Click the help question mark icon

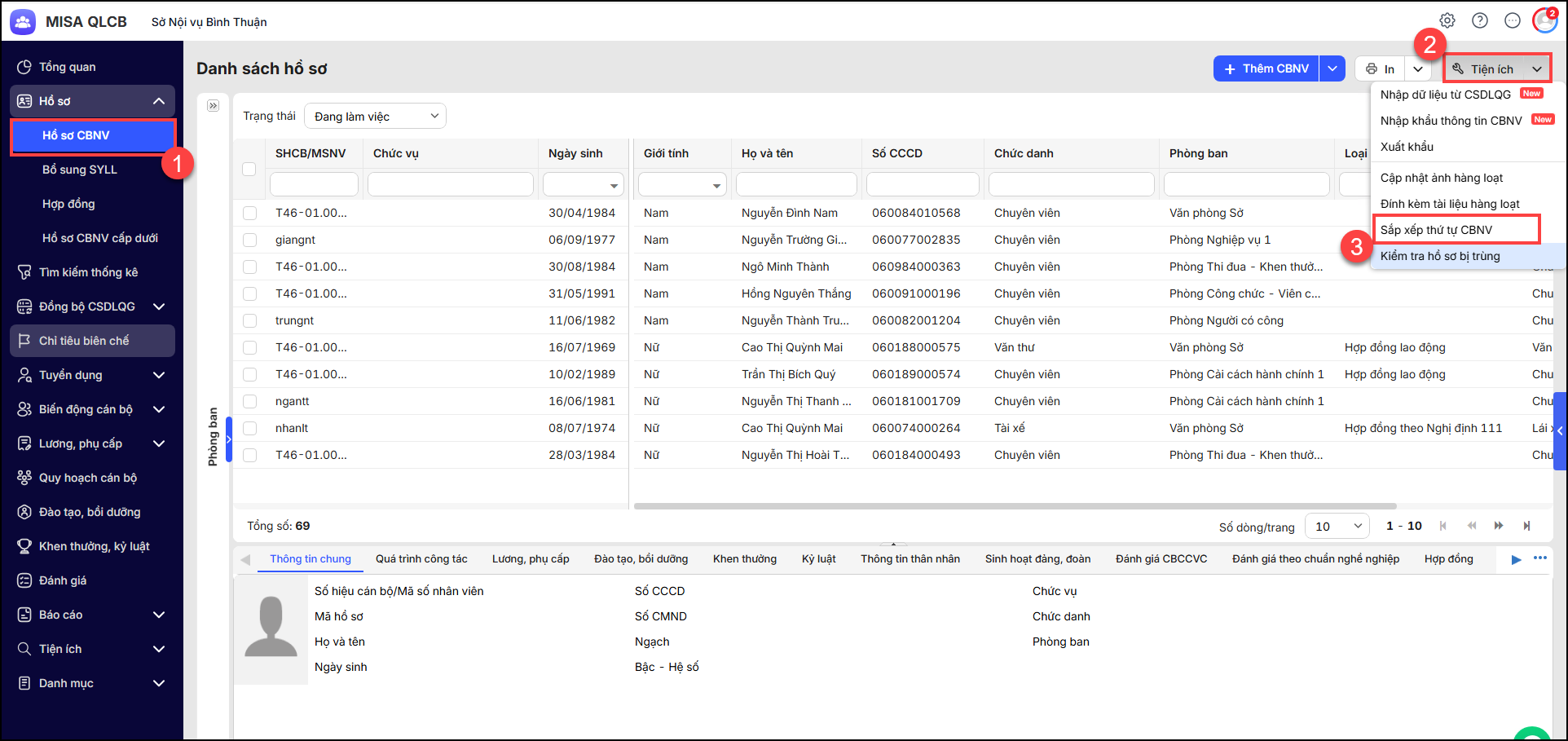pos(1480,20)
